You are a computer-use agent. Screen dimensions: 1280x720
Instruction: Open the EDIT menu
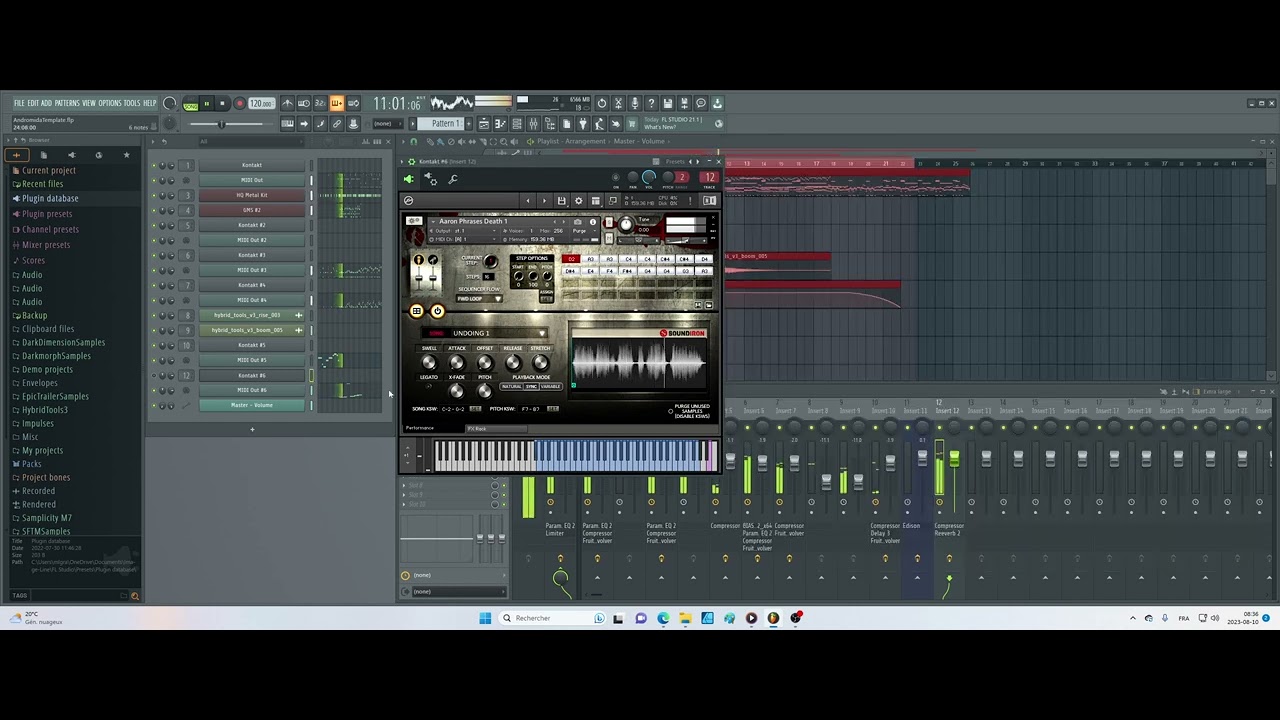click(33, 103)
